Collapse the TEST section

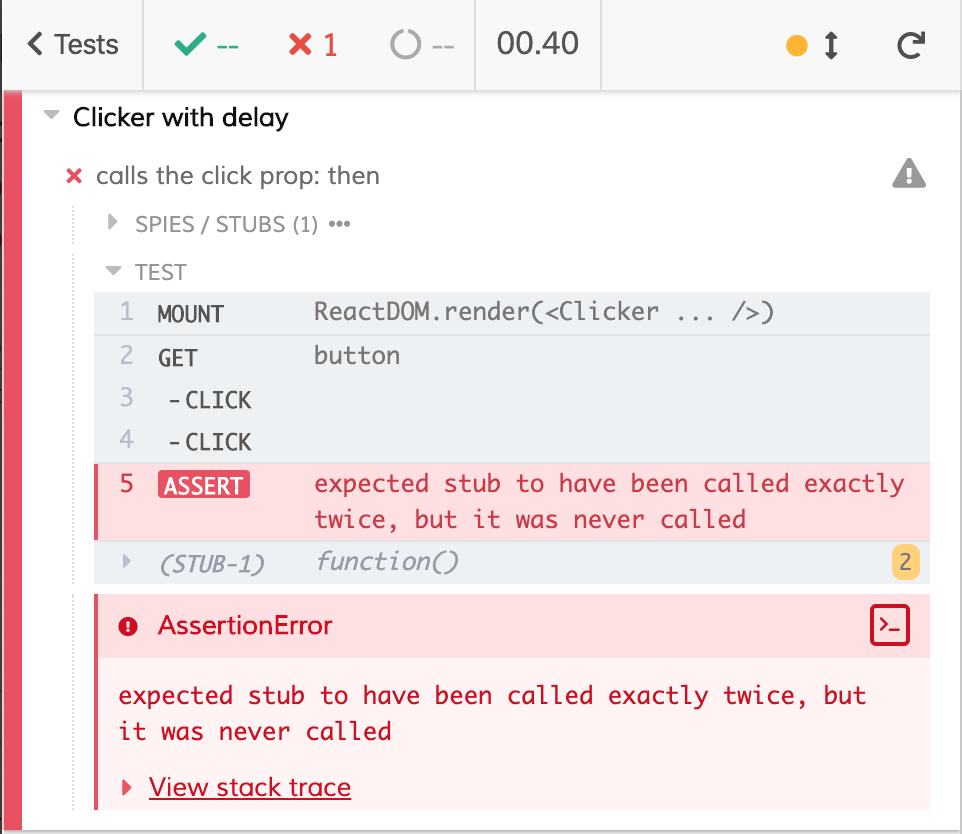tap(113, 271)
